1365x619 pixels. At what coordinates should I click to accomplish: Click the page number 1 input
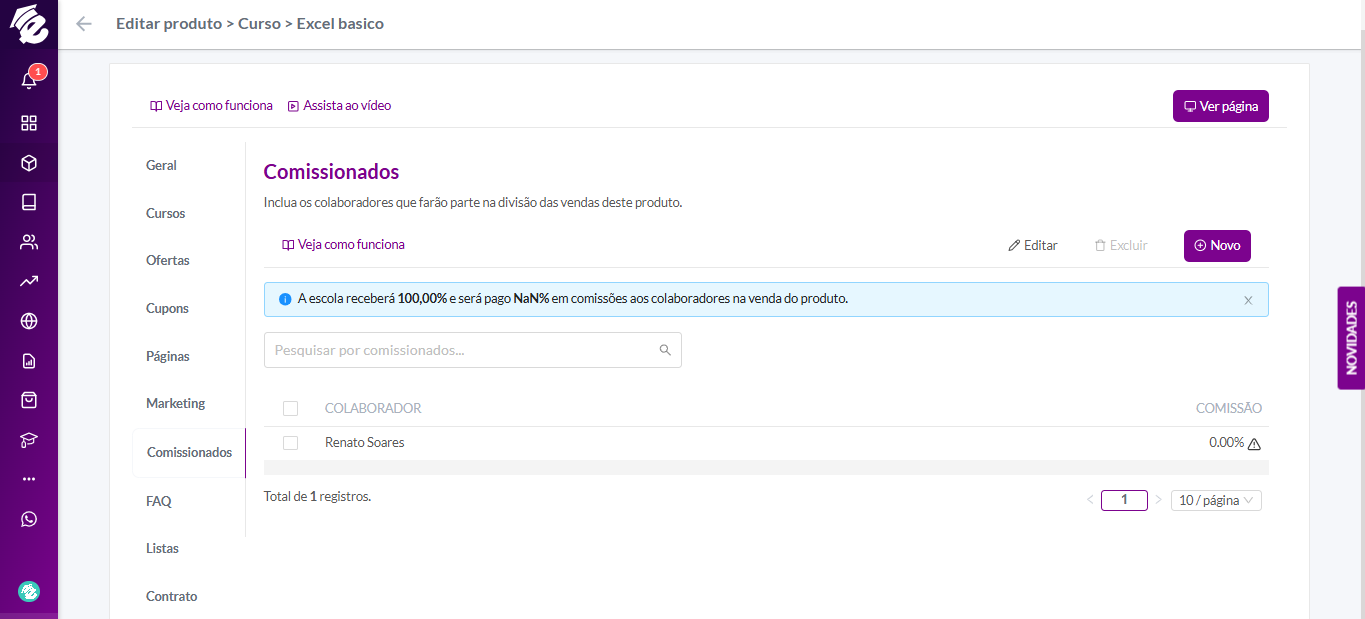1124,500
